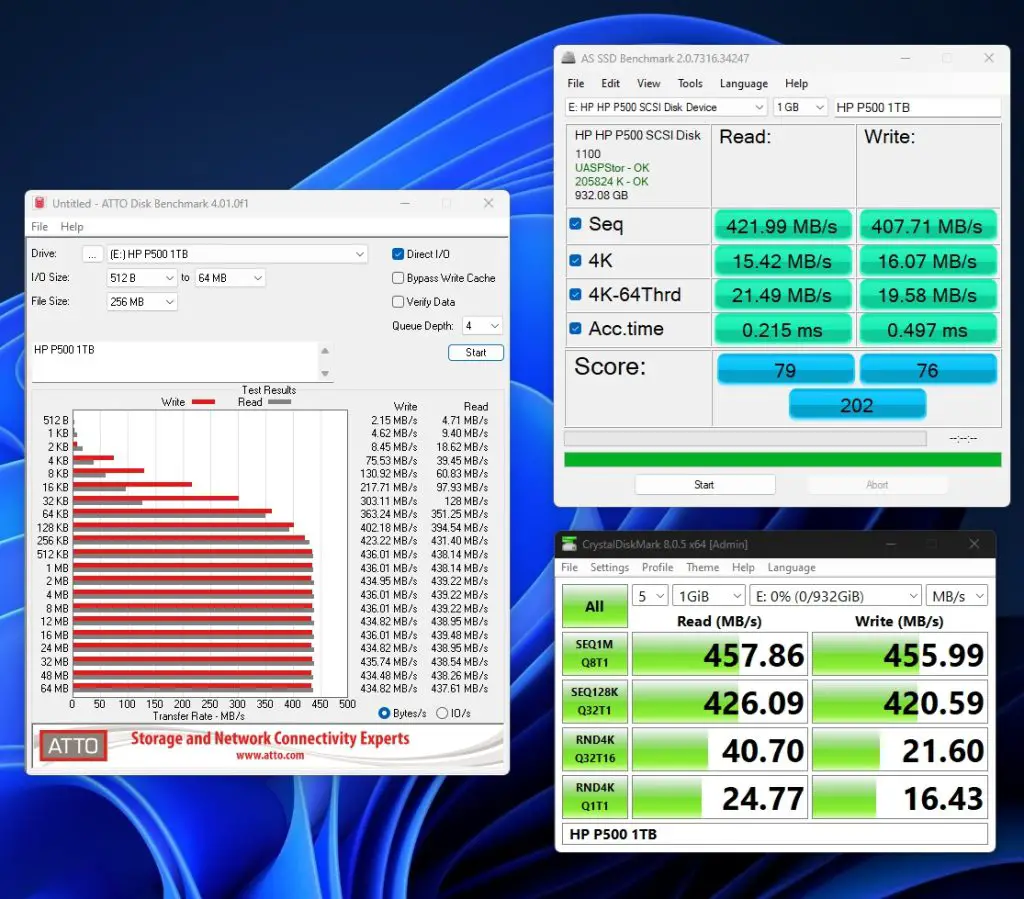Open the ATTO Drive dropdown

(x=237, y=254)
